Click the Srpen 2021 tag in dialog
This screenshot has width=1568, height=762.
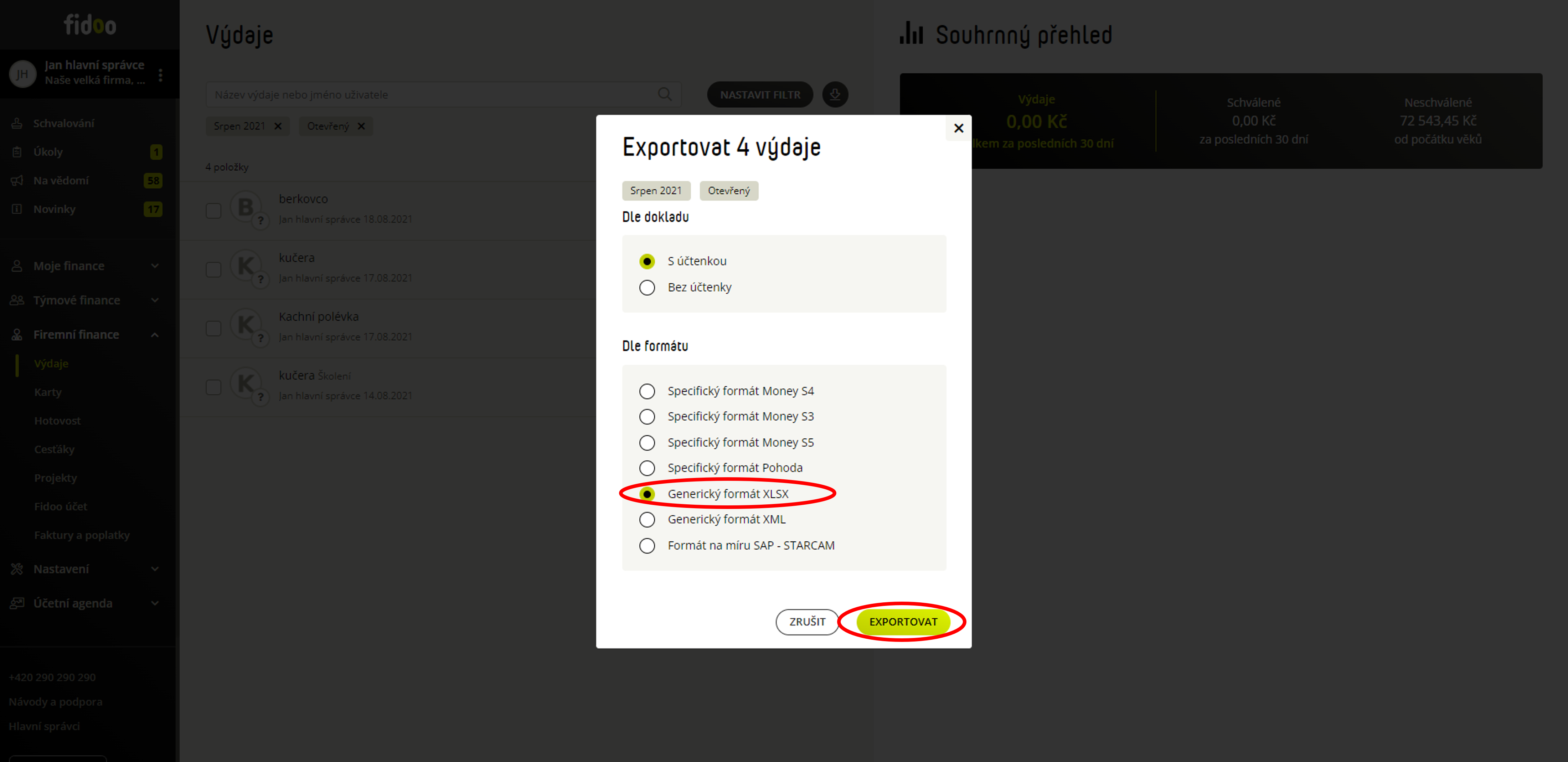[x=656, y=190]
